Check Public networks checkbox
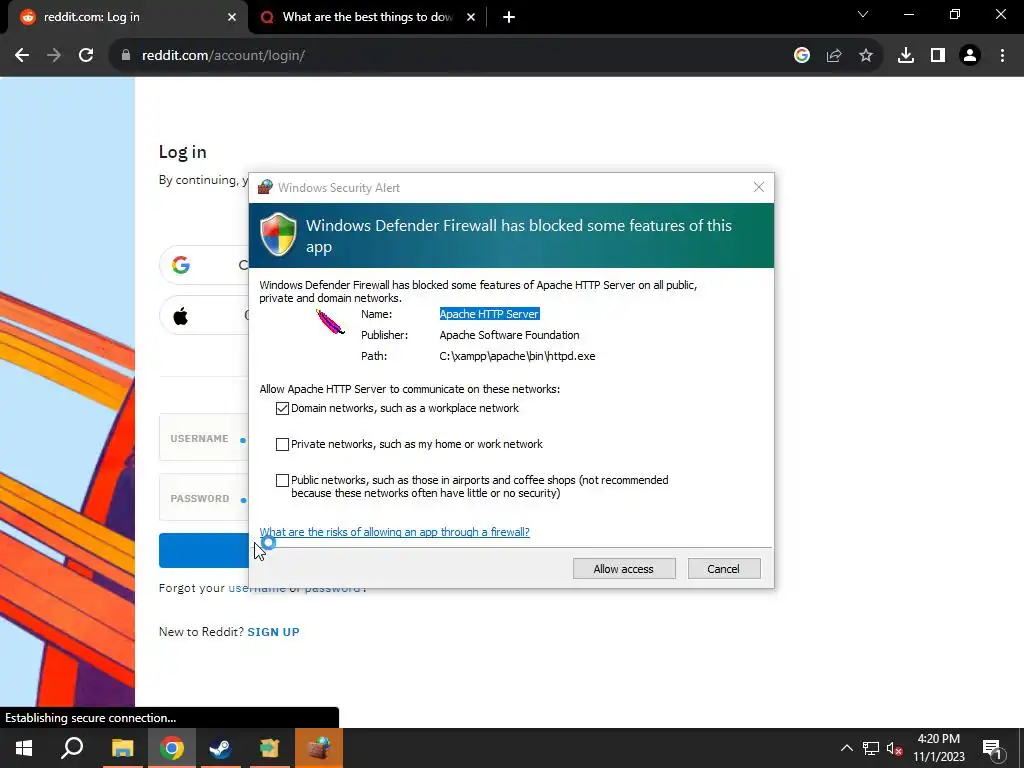Viewport: 1024px width, 768px height. [282, 481]
